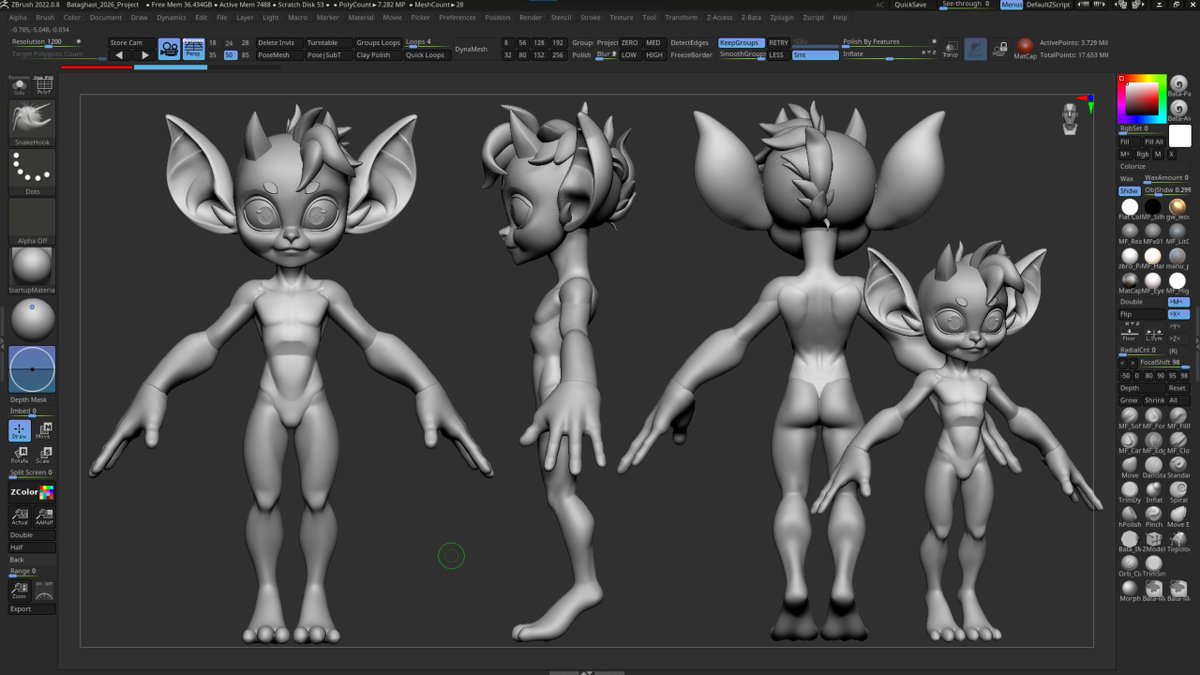Viewport: 1200px width, 675px height.
Task: Activate the Move gizmo button
Action: (43, 431)
